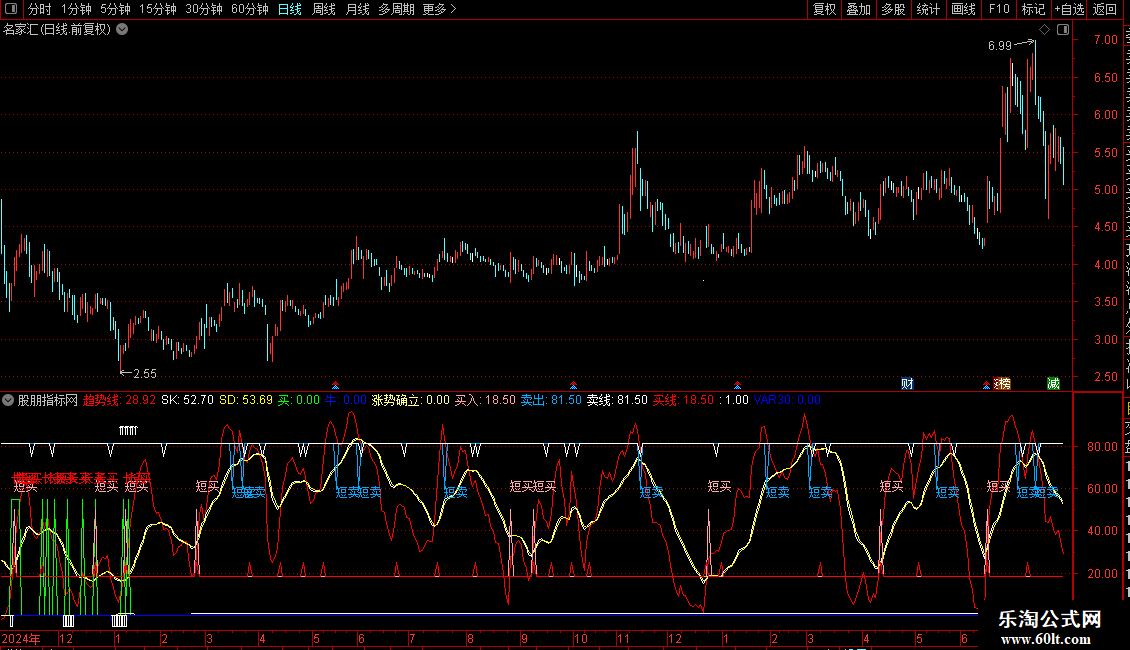This screenshot has height=650, width=1130.
Task: Open the 复权 adjustment menu
Action: [824, 9]
